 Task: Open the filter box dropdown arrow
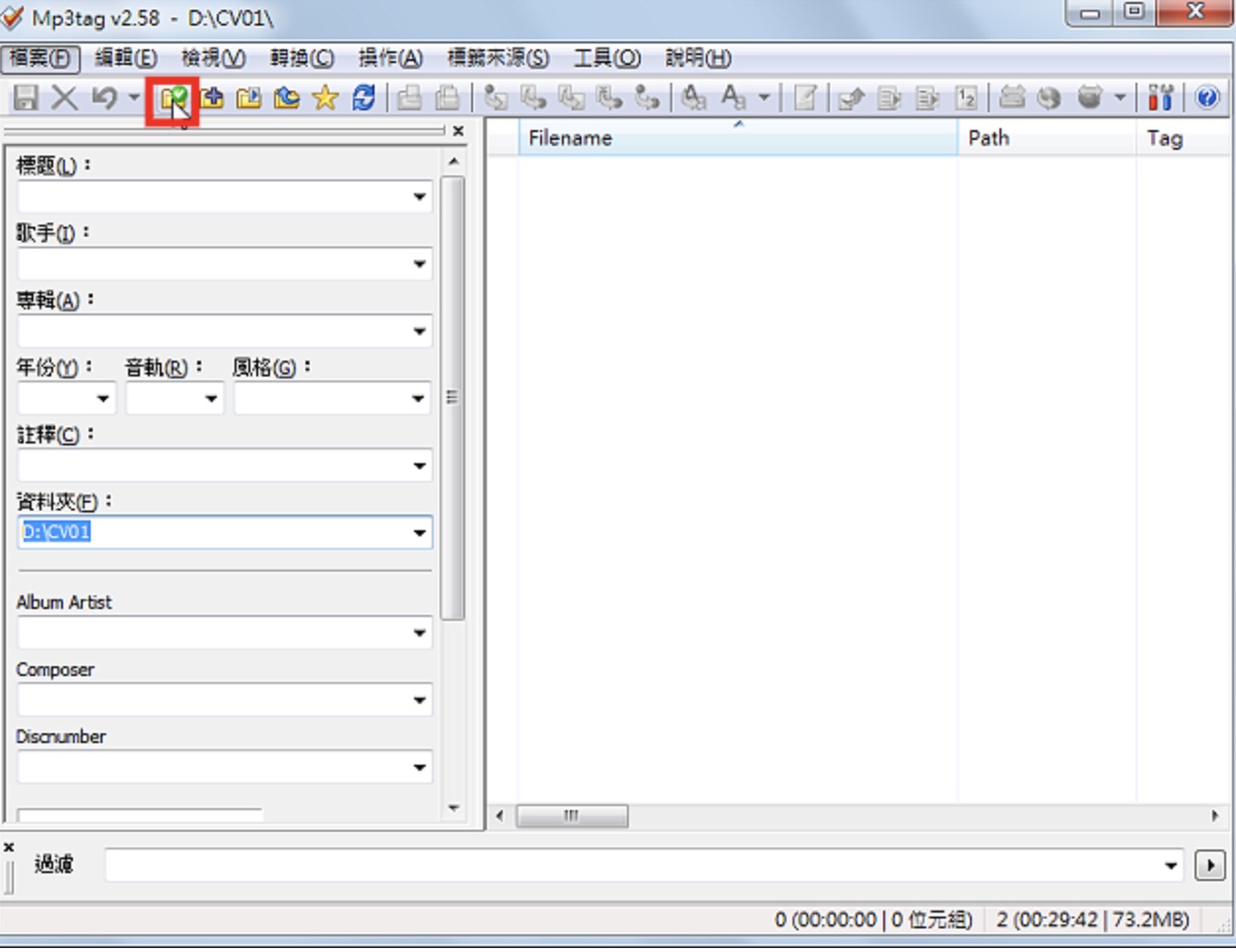tap(1170, 865)
